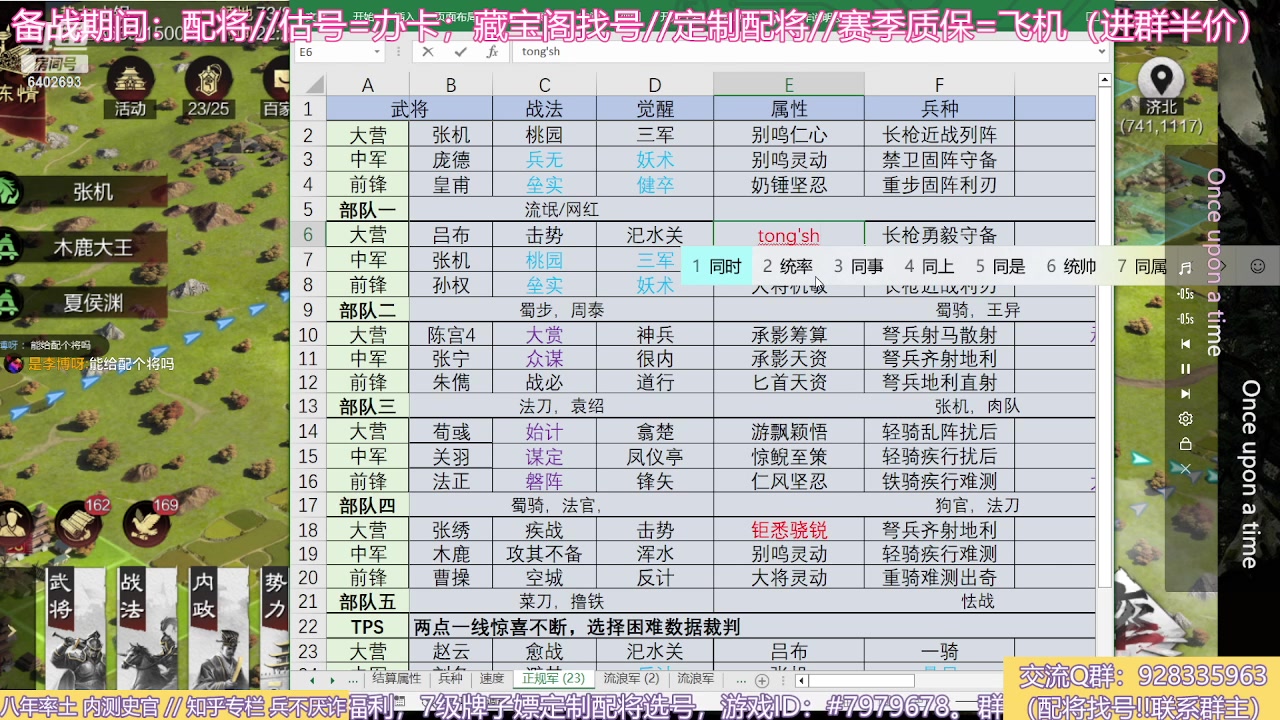Viewport: 1280px width, 720px height.
Task: Confirm cell entry with the checkmark button
Action: click(460, 52)
